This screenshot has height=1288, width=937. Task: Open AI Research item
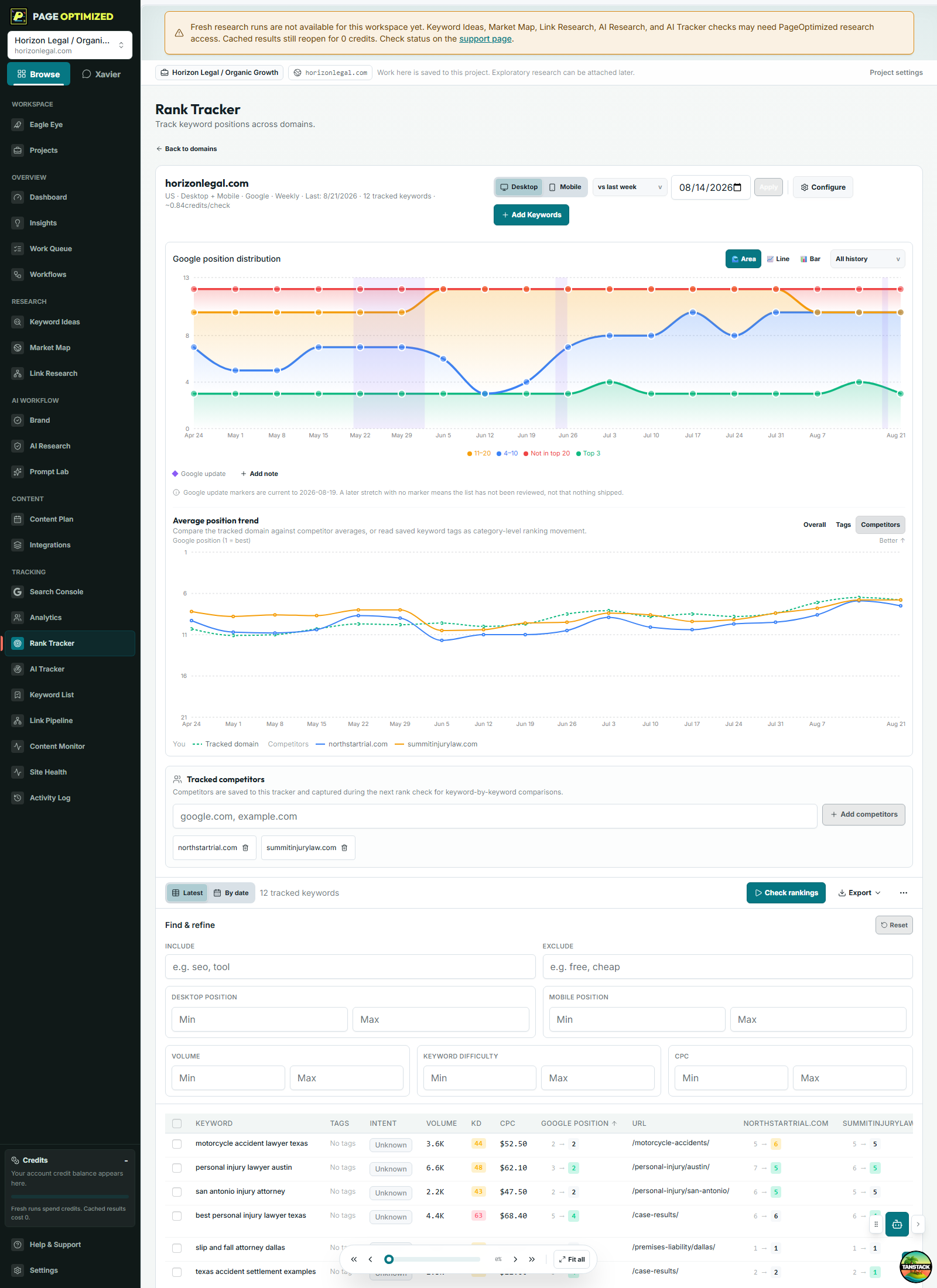coord(70,446)
